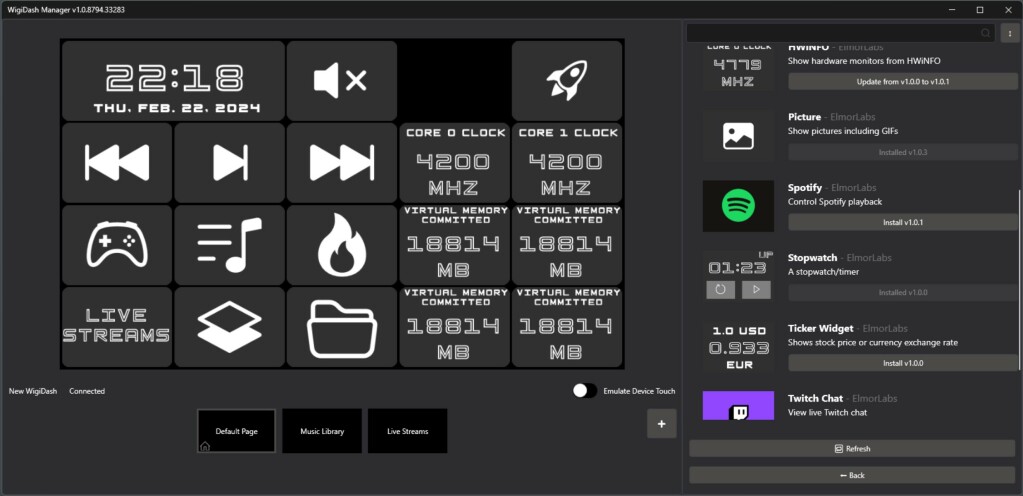Image resolution: width=1023 pixels, height=496 pixels.
Task: Maximize the WigiDash Manager window
Action: [x=979, y=9]
